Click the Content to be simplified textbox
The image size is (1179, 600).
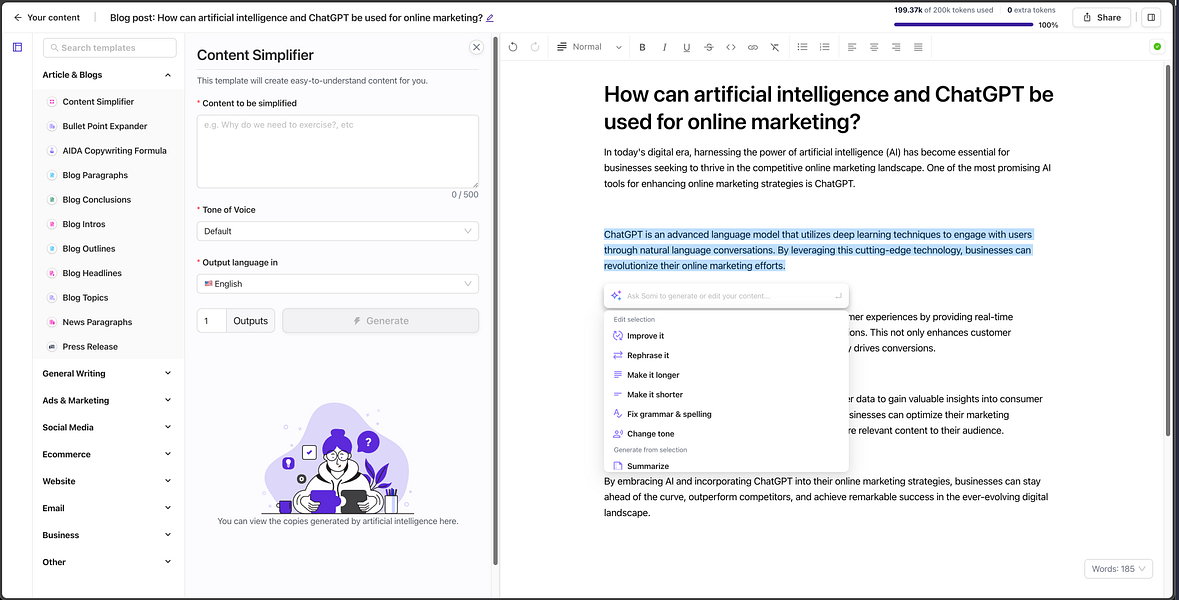pos(337,151)
